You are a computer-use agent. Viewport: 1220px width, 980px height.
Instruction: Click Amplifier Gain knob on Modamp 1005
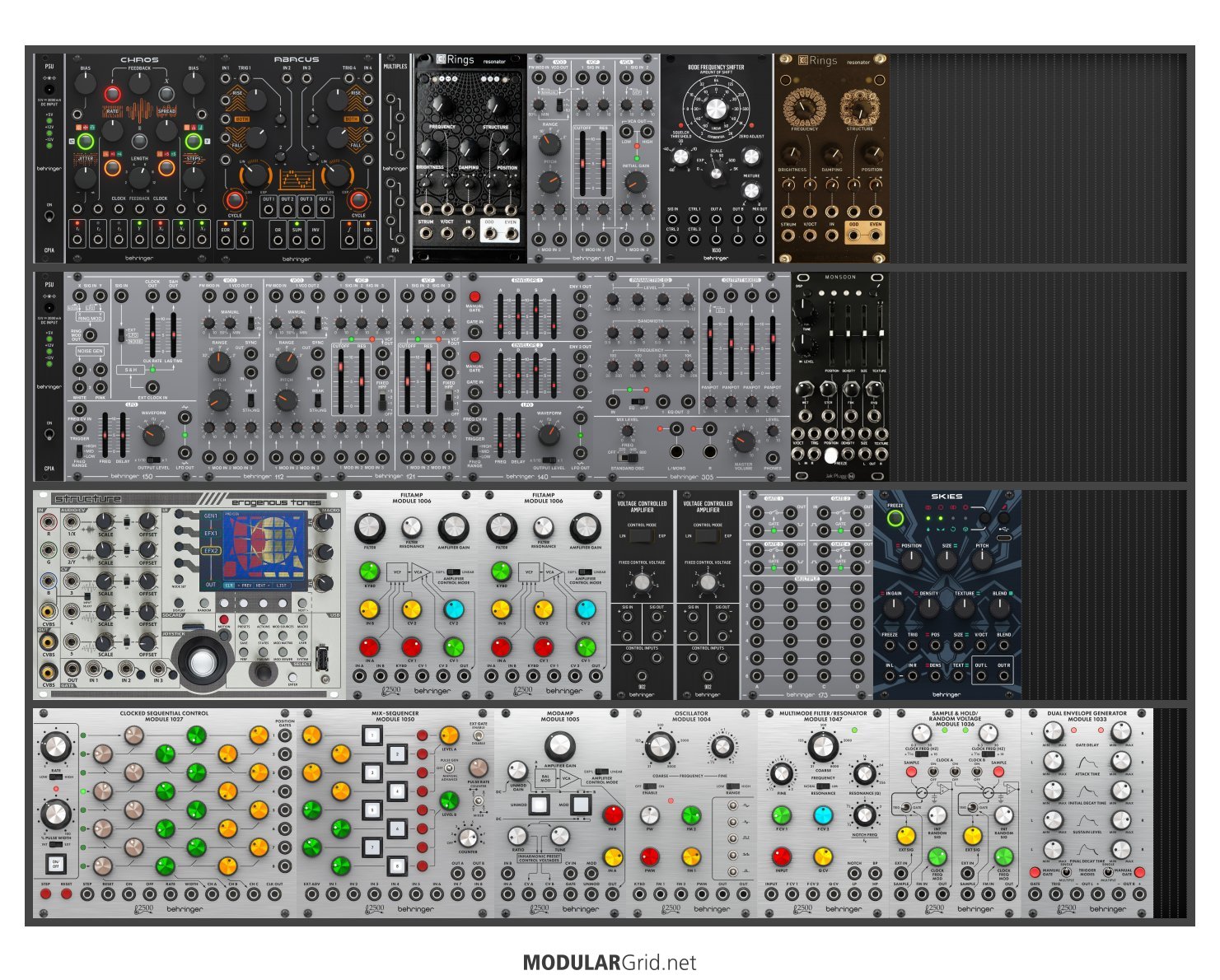tap(560, 747)
